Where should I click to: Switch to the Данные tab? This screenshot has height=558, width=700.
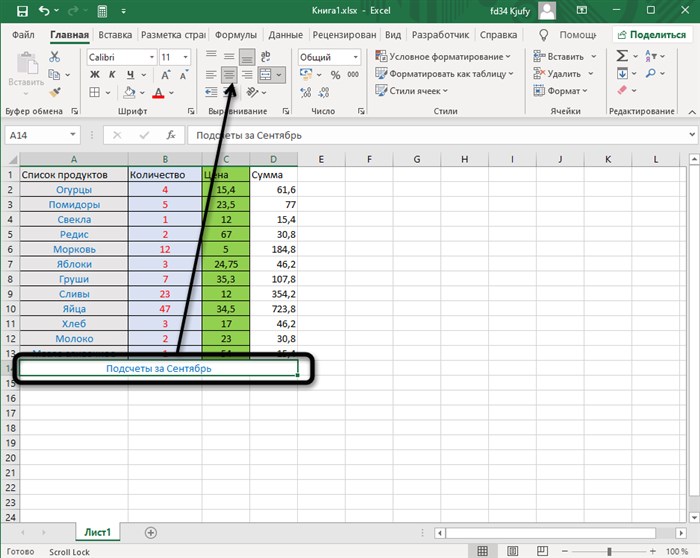pyautogui.click(x=286, y=35)
